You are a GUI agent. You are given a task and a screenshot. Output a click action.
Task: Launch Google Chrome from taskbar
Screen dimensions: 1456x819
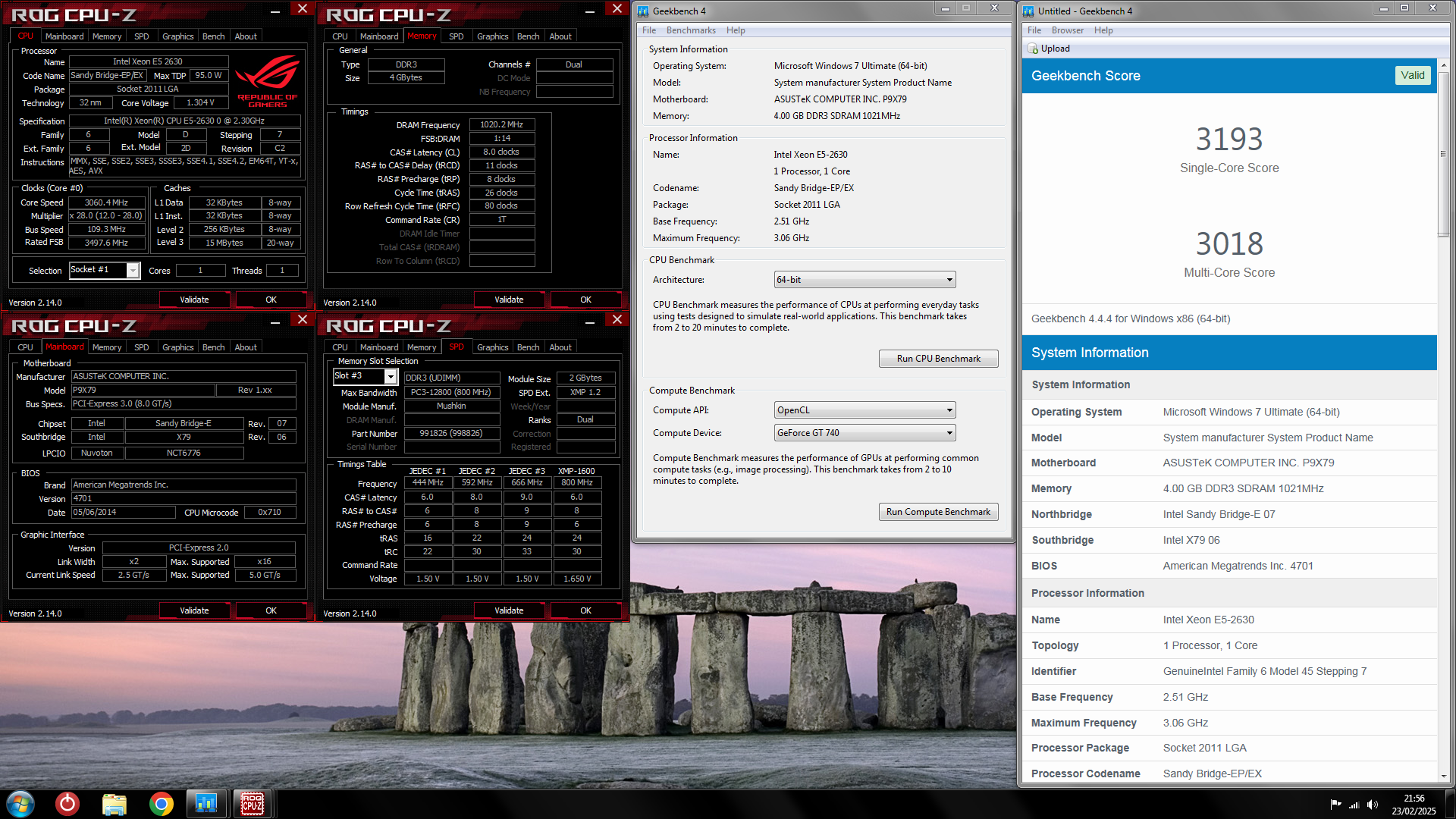[x=161, y=804]
